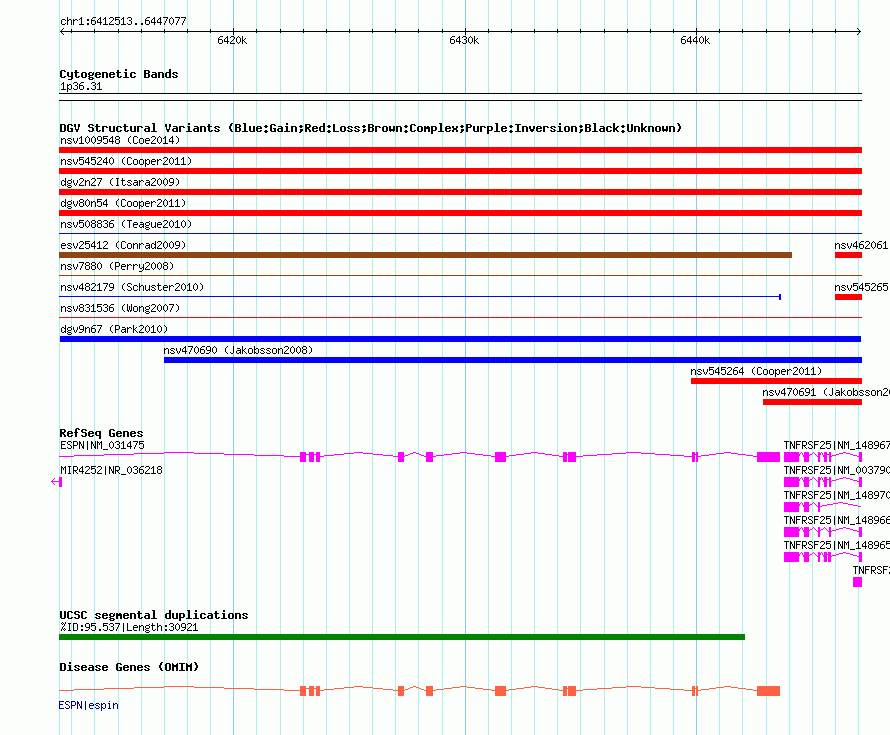Open the dgv2n27 (Itsara2009) variant bar

click(x=460, y=192)
